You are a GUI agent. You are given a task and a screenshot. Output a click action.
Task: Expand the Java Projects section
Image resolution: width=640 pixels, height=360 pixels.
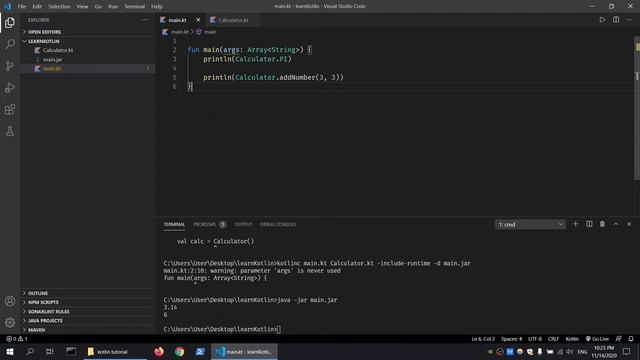88,321
